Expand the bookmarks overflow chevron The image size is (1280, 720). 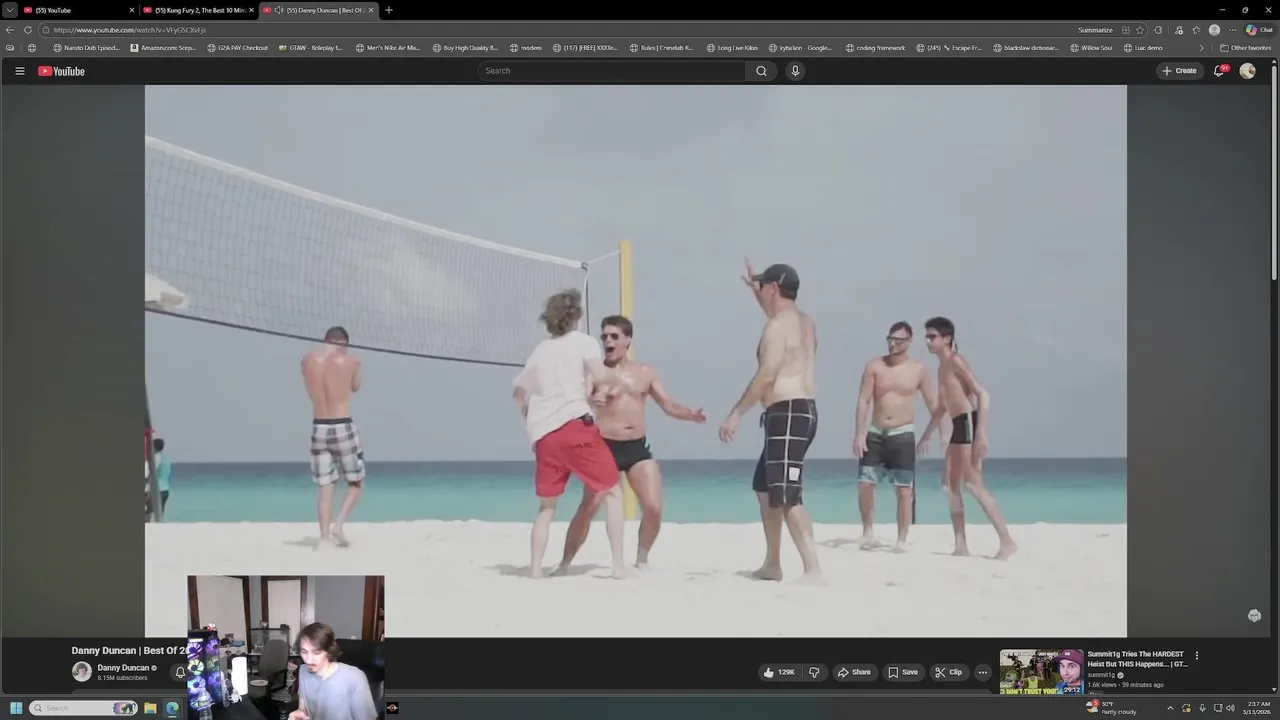1202,48
